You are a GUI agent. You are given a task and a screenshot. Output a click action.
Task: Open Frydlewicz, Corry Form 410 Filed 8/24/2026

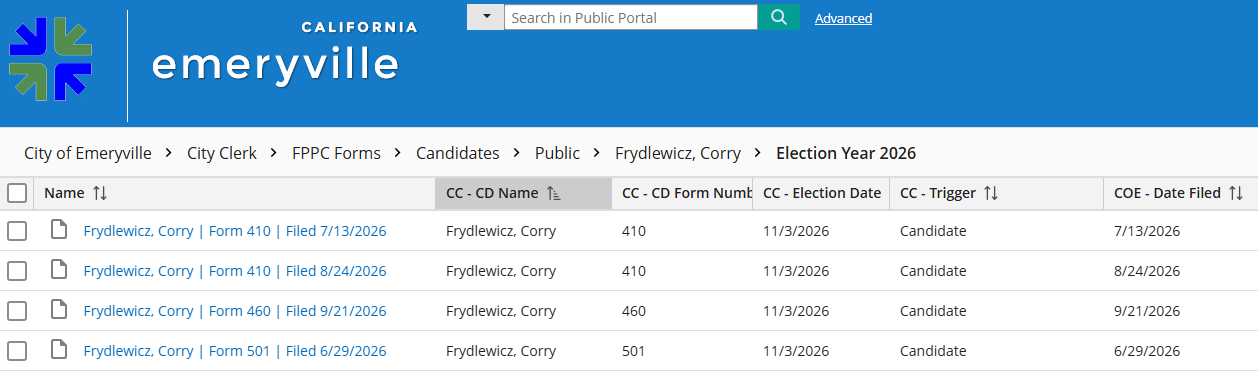point(235,271)
